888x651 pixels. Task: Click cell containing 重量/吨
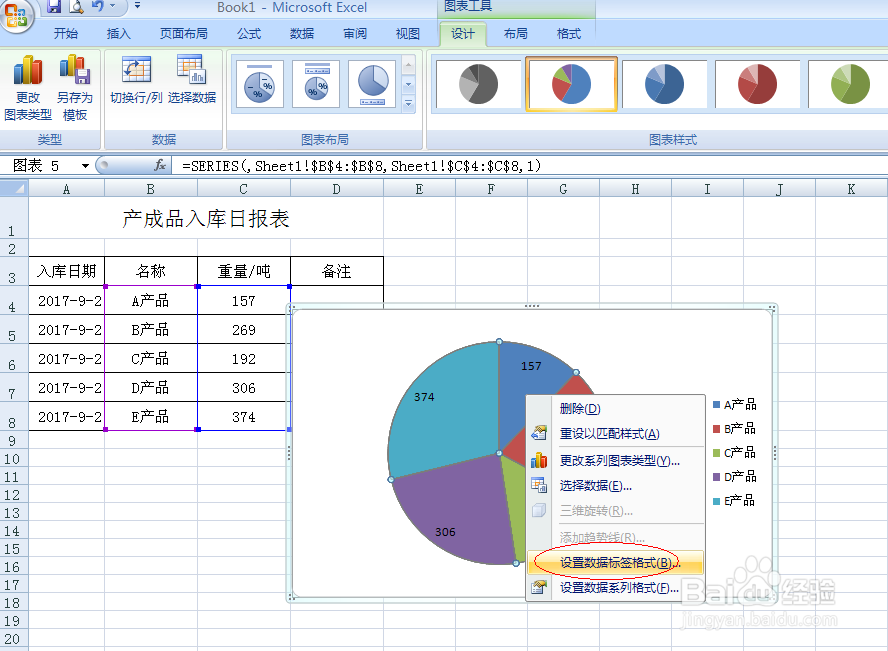point(244,271)
